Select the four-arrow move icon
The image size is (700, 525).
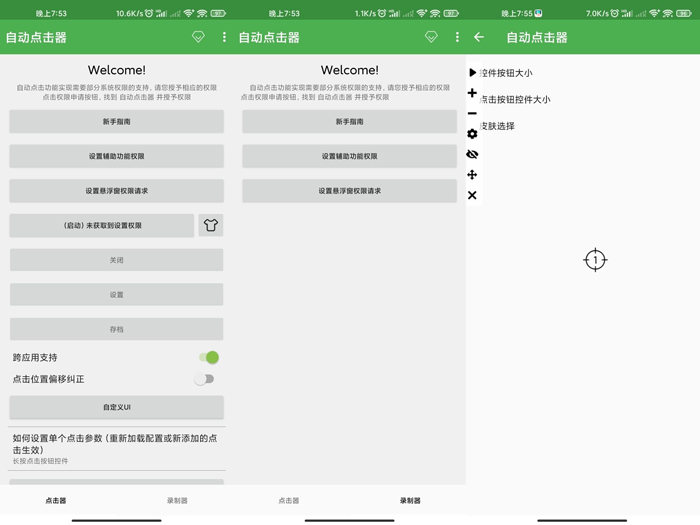(x=473, y=175)
